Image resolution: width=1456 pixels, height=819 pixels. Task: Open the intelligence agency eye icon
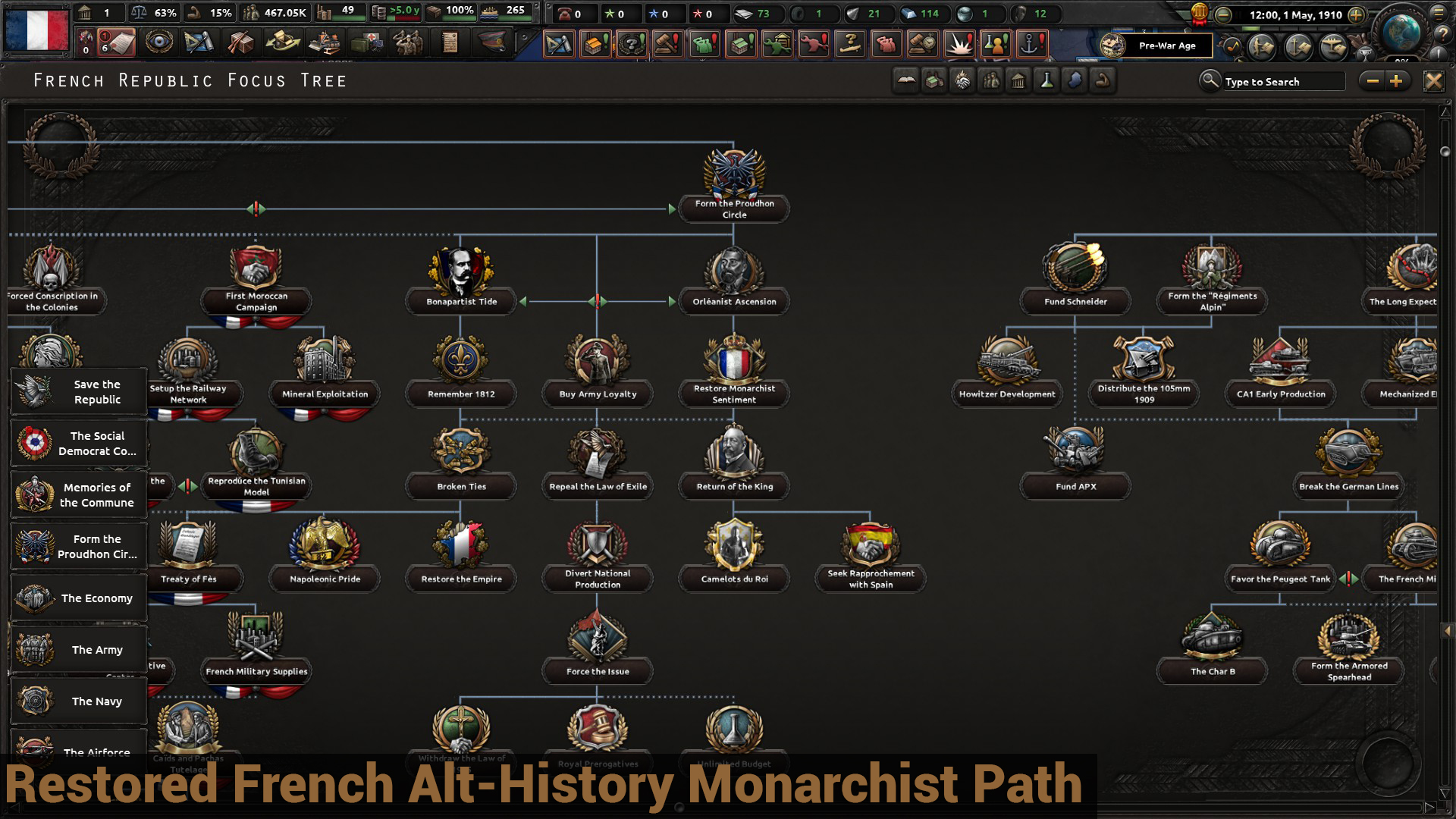click(158, 42)
